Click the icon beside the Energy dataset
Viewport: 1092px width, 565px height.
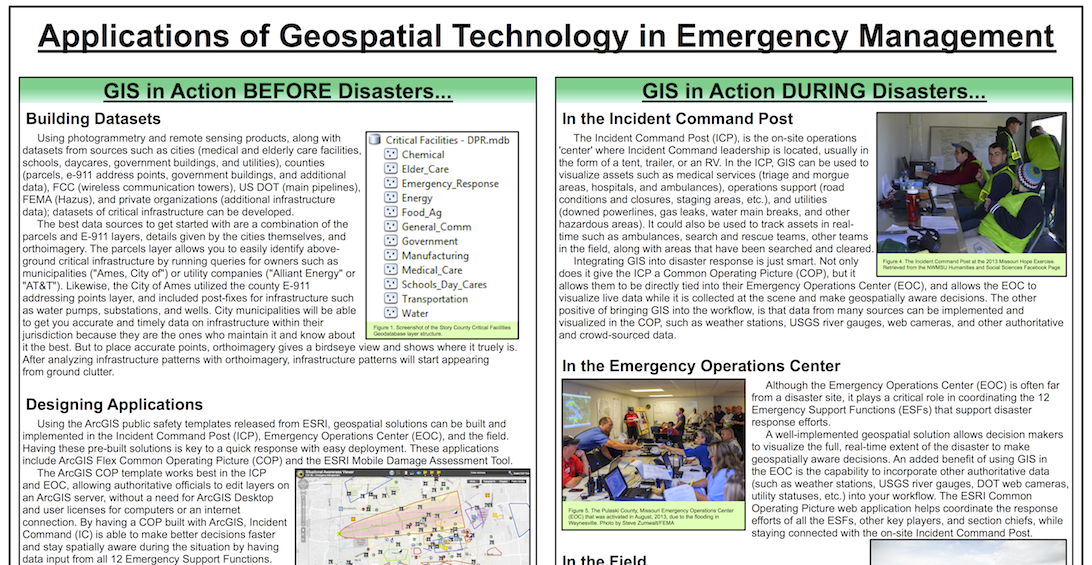coord(391,198)
